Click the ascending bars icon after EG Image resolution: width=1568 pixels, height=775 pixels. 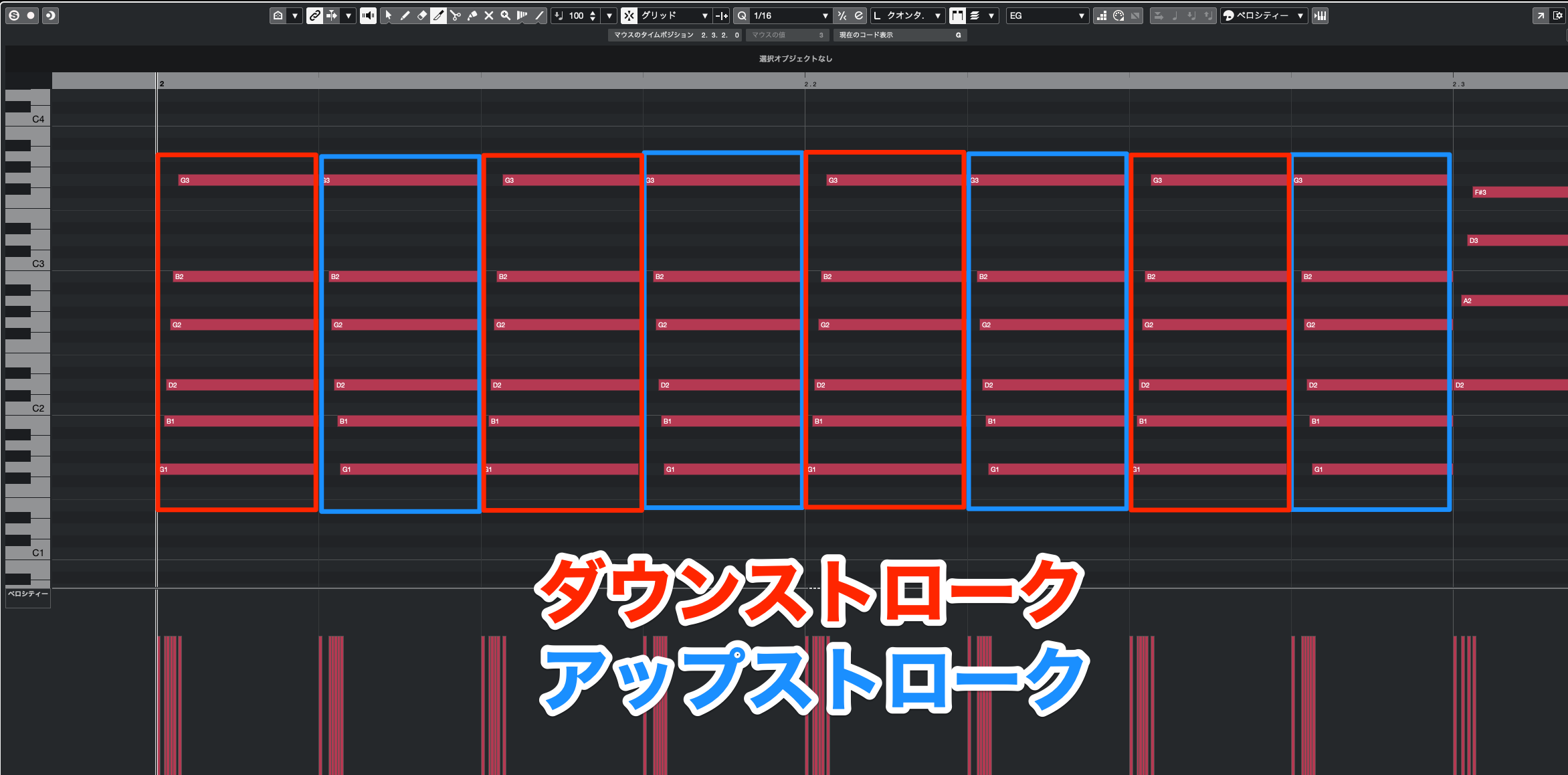coord(1102,15)
